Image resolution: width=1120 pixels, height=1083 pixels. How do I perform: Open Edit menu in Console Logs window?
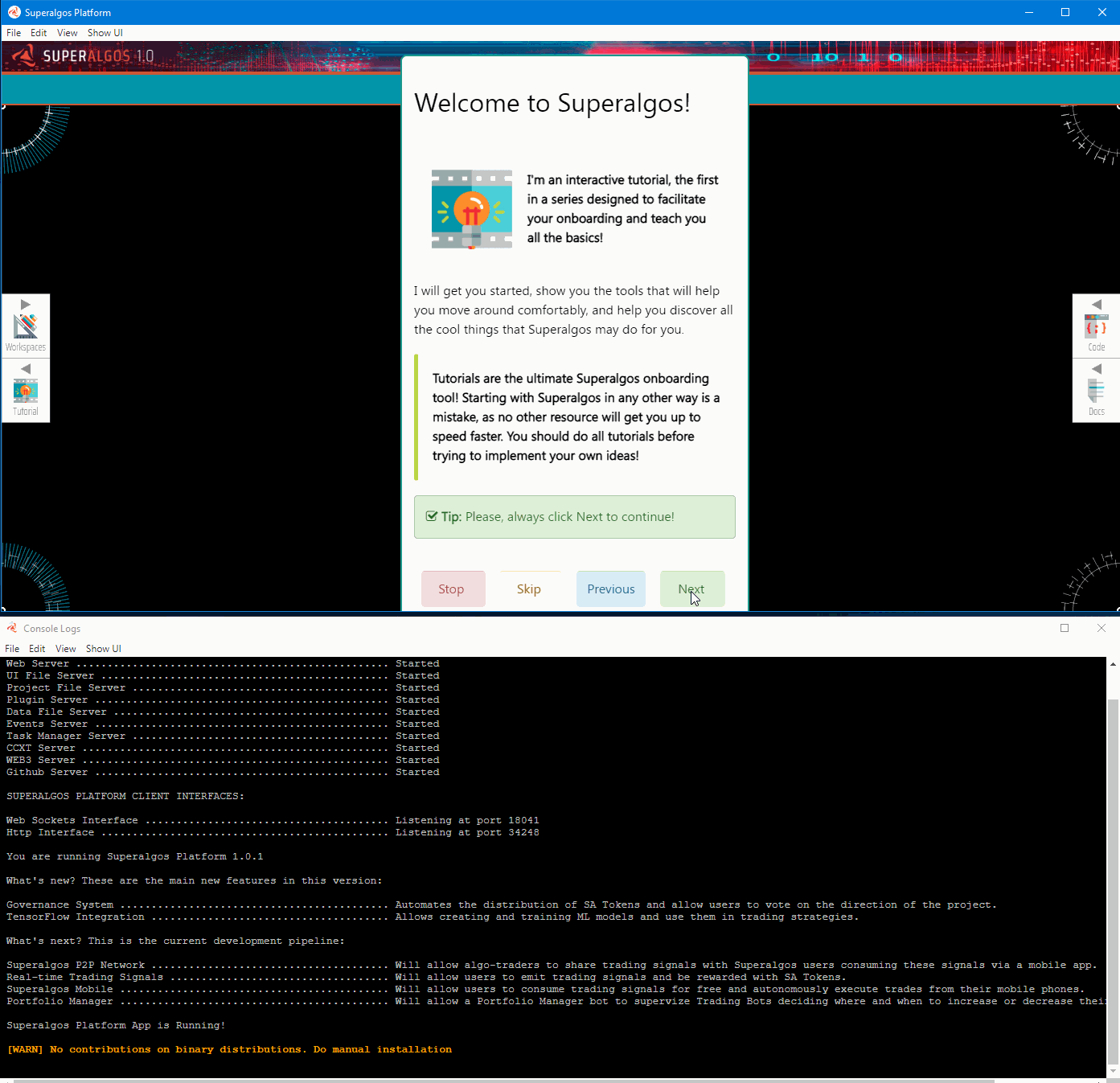tap(37, 649)
